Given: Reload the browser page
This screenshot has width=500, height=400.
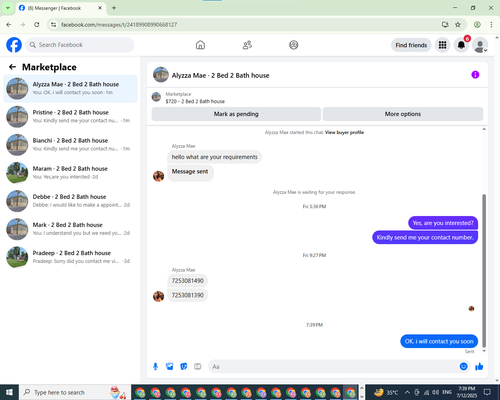Looking at the screenshot, I should (37, 25).
